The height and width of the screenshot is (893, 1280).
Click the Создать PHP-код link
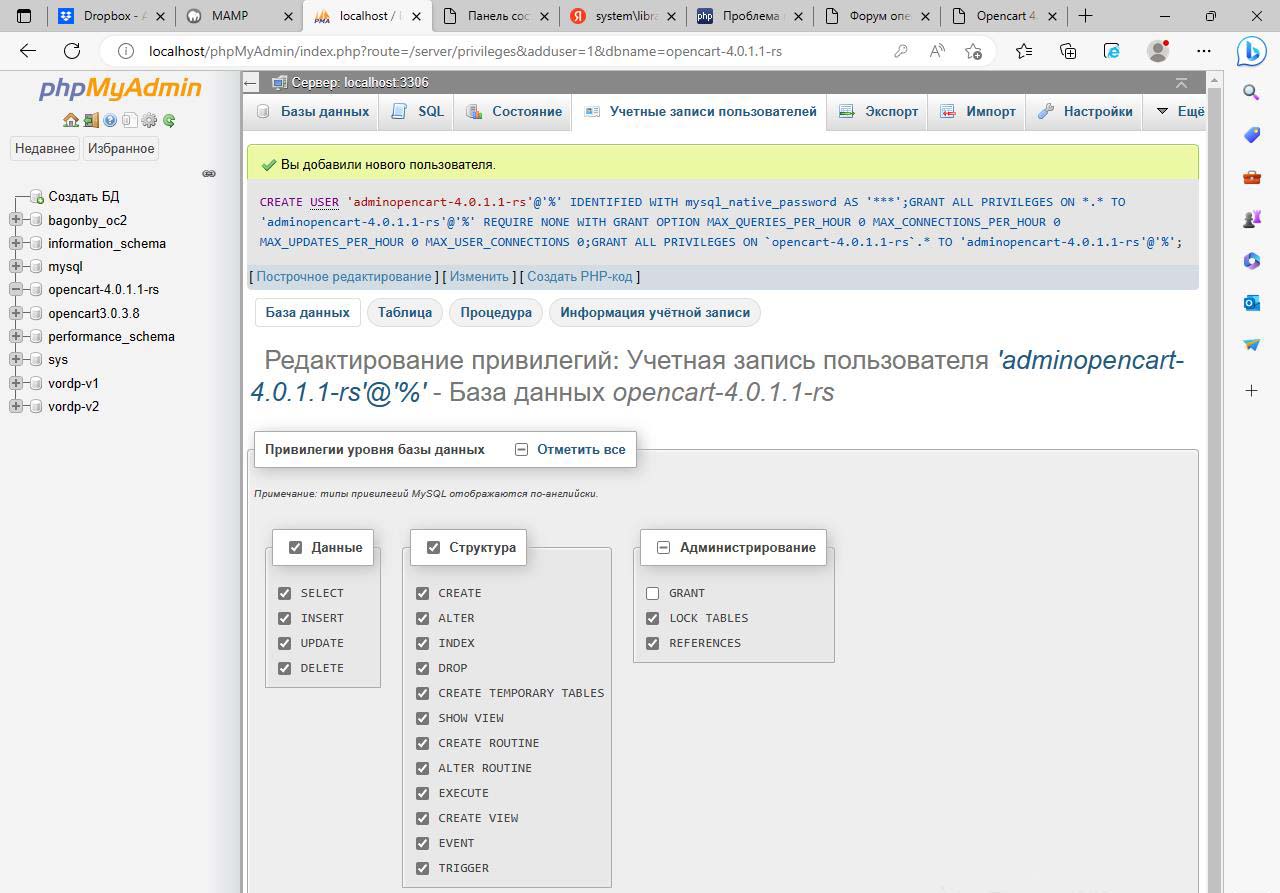[x=579, y=276]
